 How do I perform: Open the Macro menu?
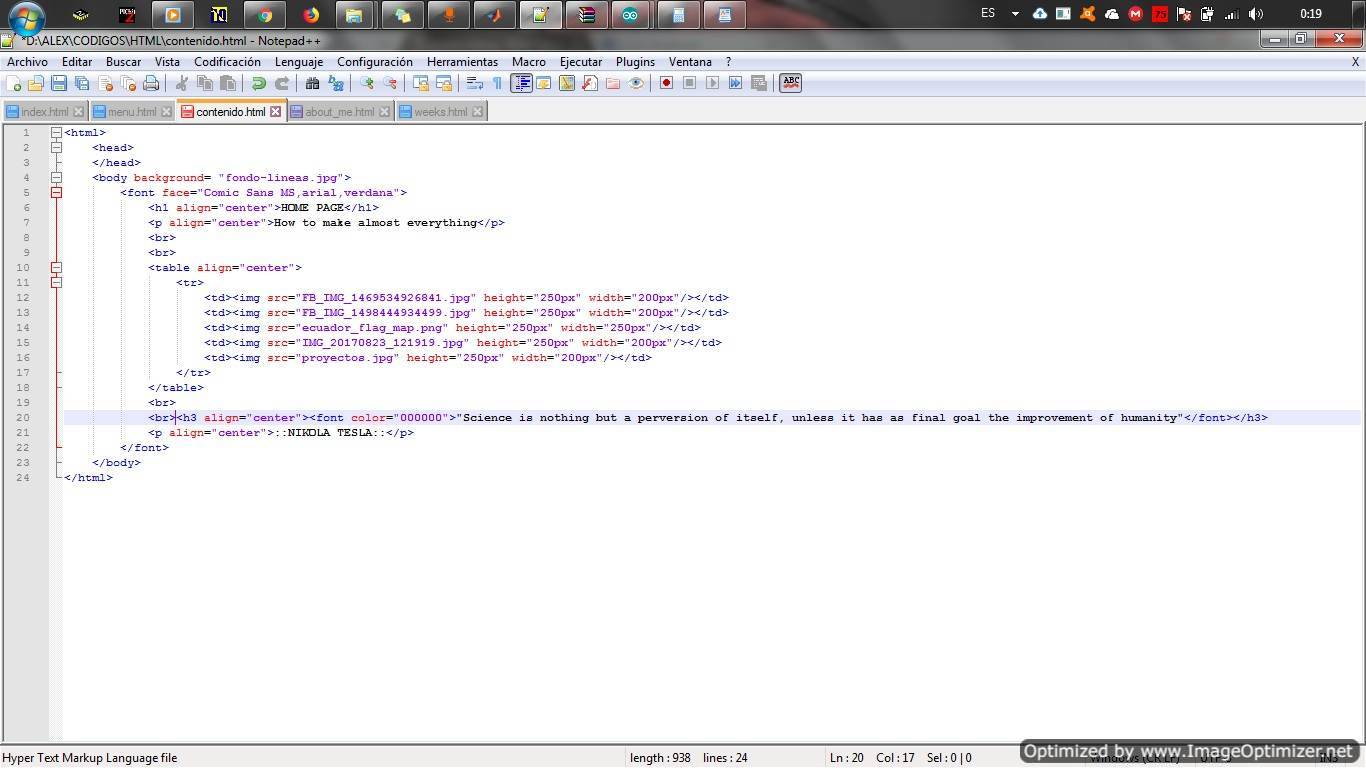coord(529,62)
